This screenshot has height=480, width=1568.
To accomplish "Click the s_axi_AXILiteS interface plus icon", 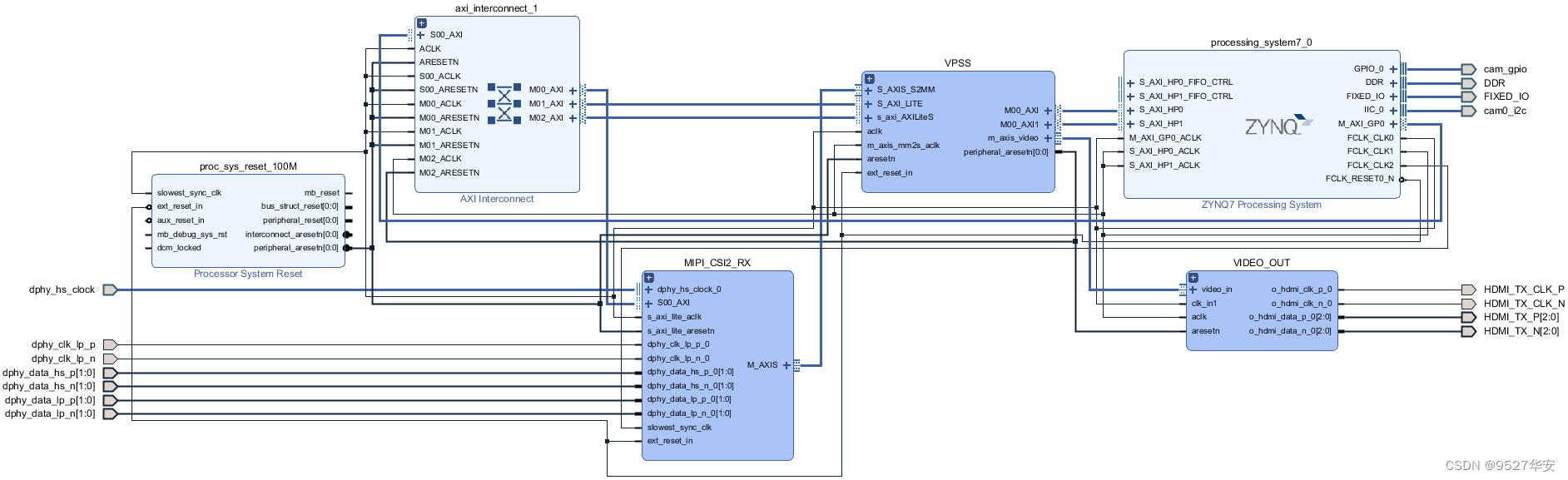I will [868, 117].
